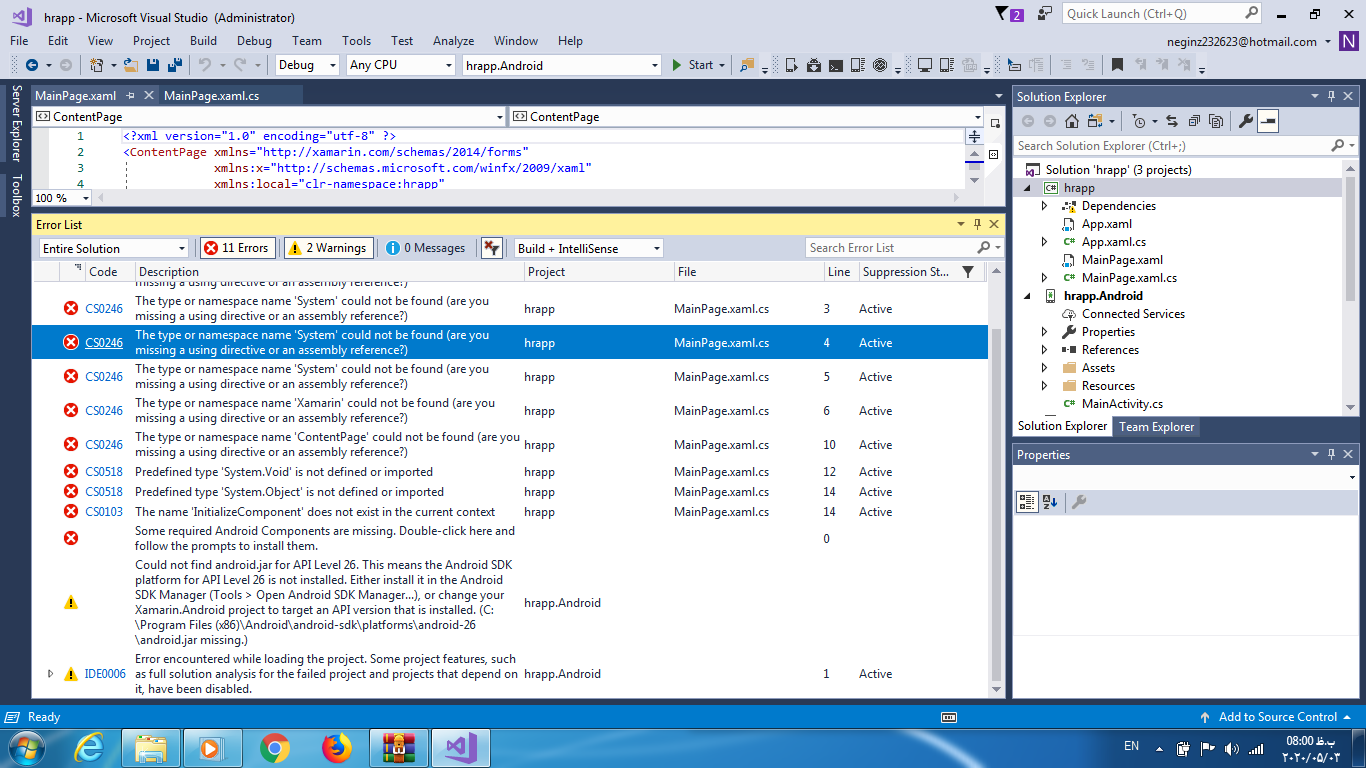Screen dimensions: 1366x768
Task: Open the File menu
Action: click(x=19, y=41)
